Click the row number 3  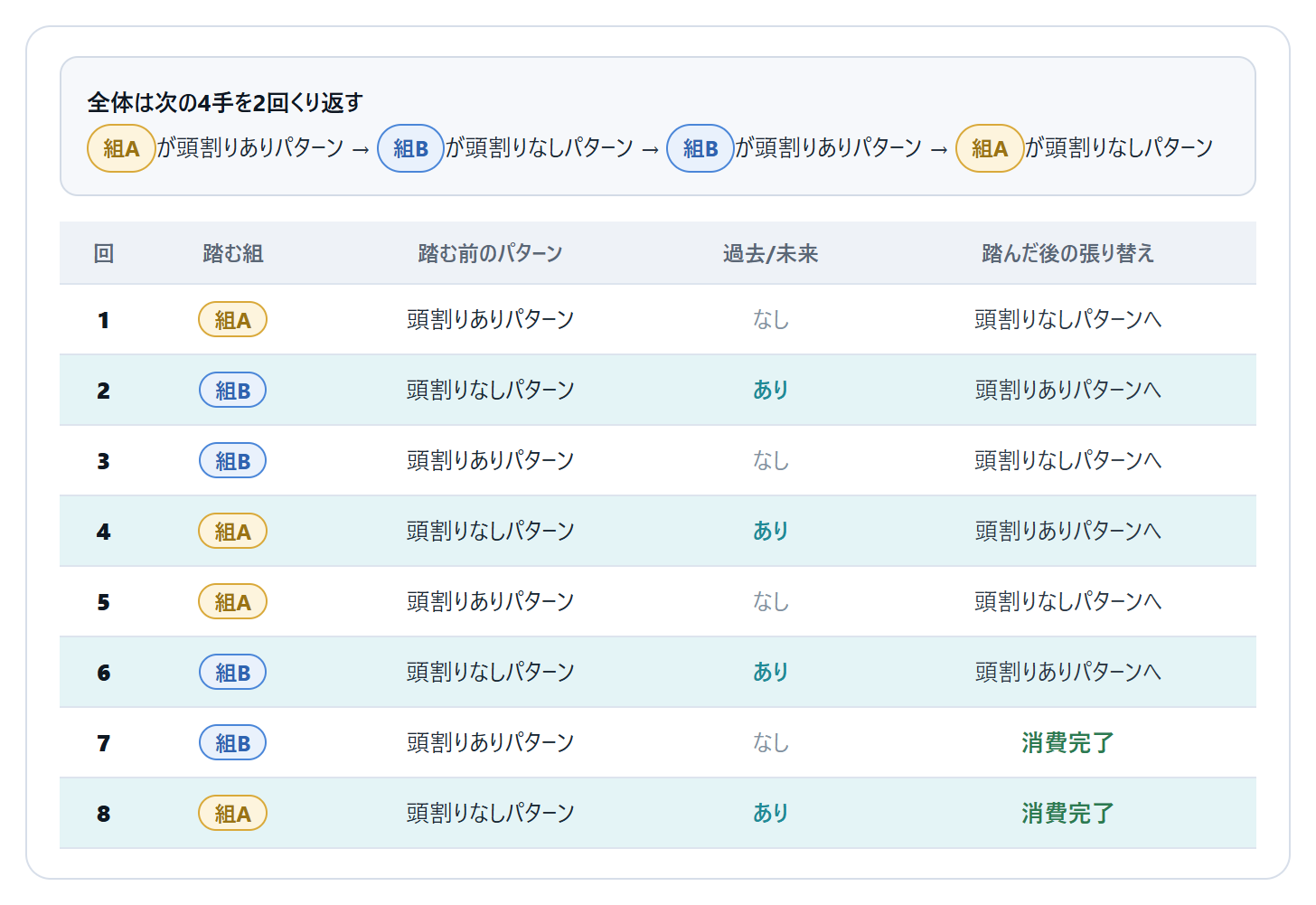(x=104, y=461)
